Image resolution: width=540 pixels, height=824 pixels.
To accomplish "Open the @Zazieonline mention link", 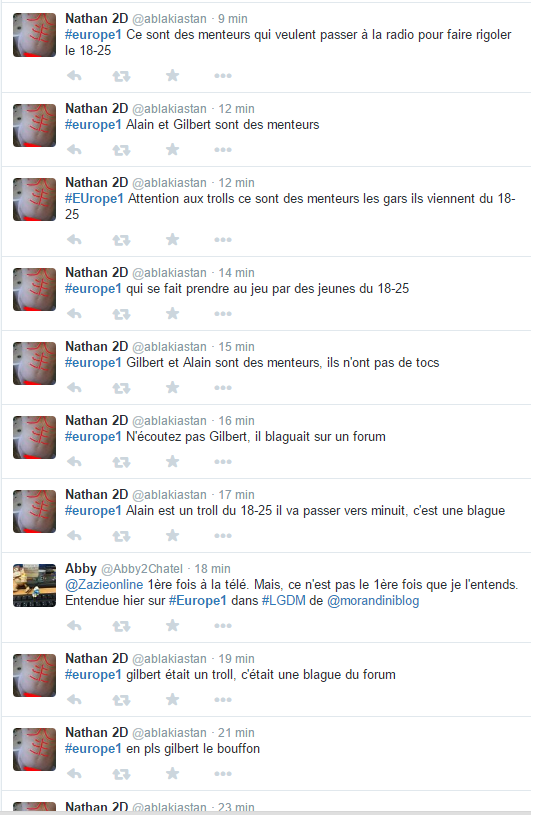I will coord(104,585).
